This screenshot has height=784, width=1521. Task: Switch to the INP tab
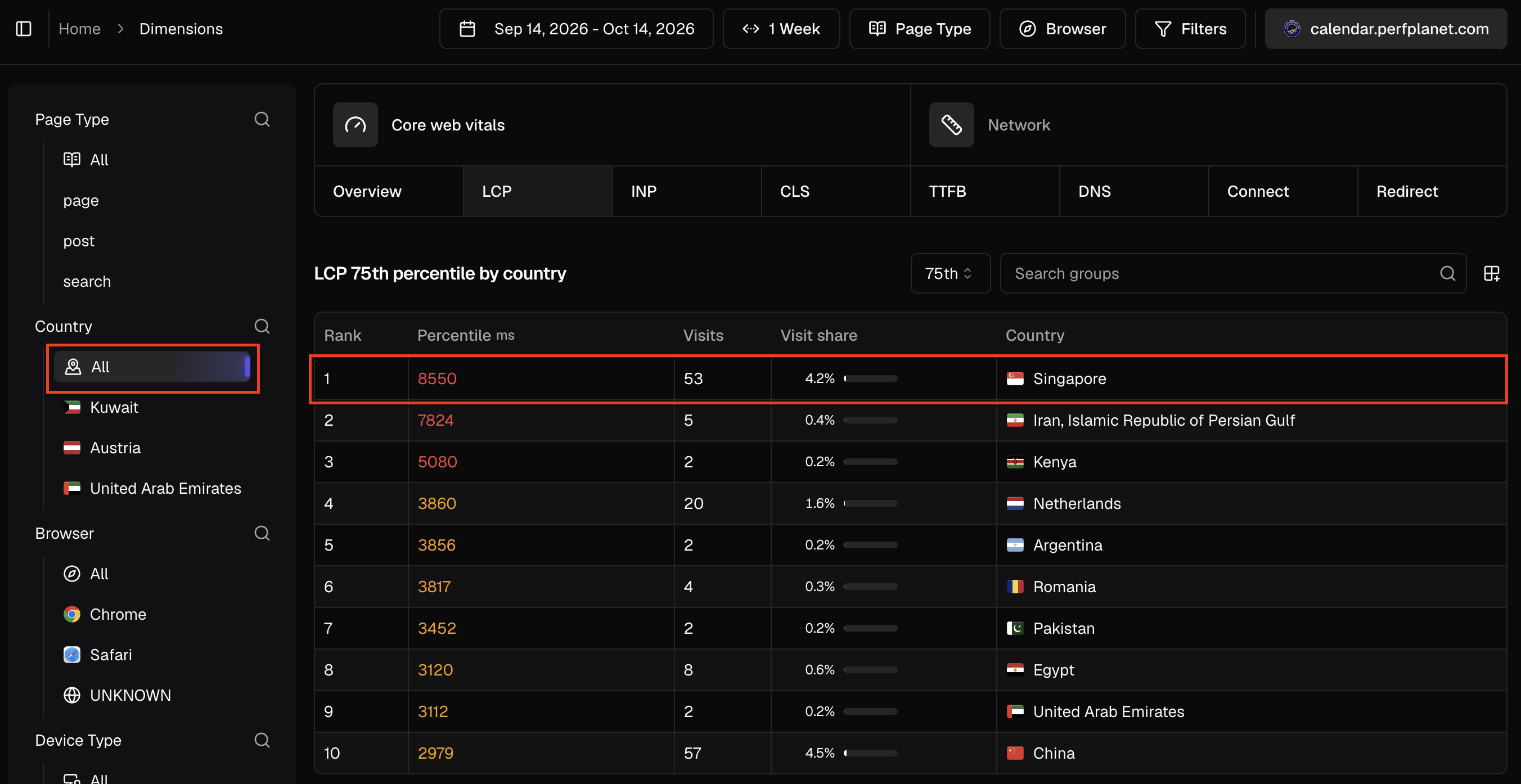(687, 191)
